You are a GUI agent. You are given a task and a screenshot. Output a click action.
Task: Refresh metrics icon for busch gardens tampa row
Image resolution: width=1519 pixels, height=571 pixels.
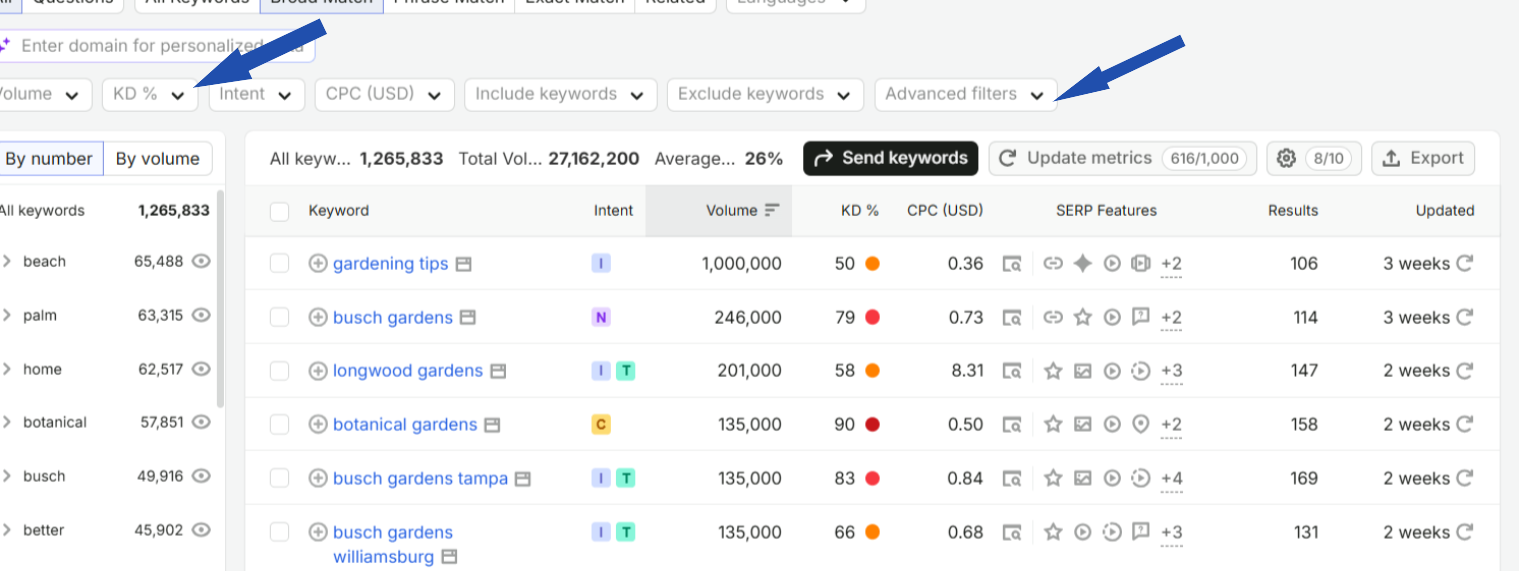tap(1465, 478)
